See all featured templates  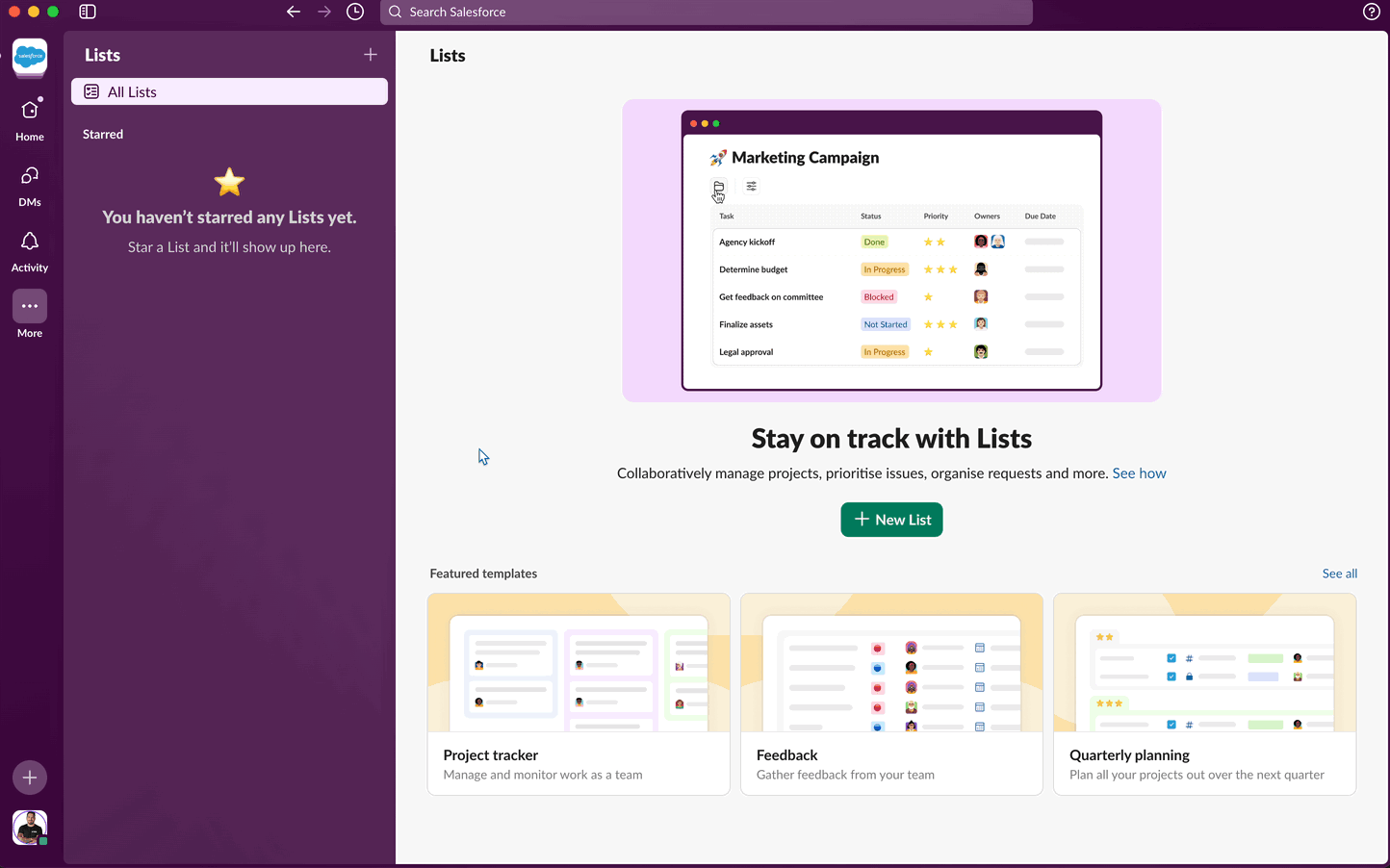click(x=1339, y=573)
